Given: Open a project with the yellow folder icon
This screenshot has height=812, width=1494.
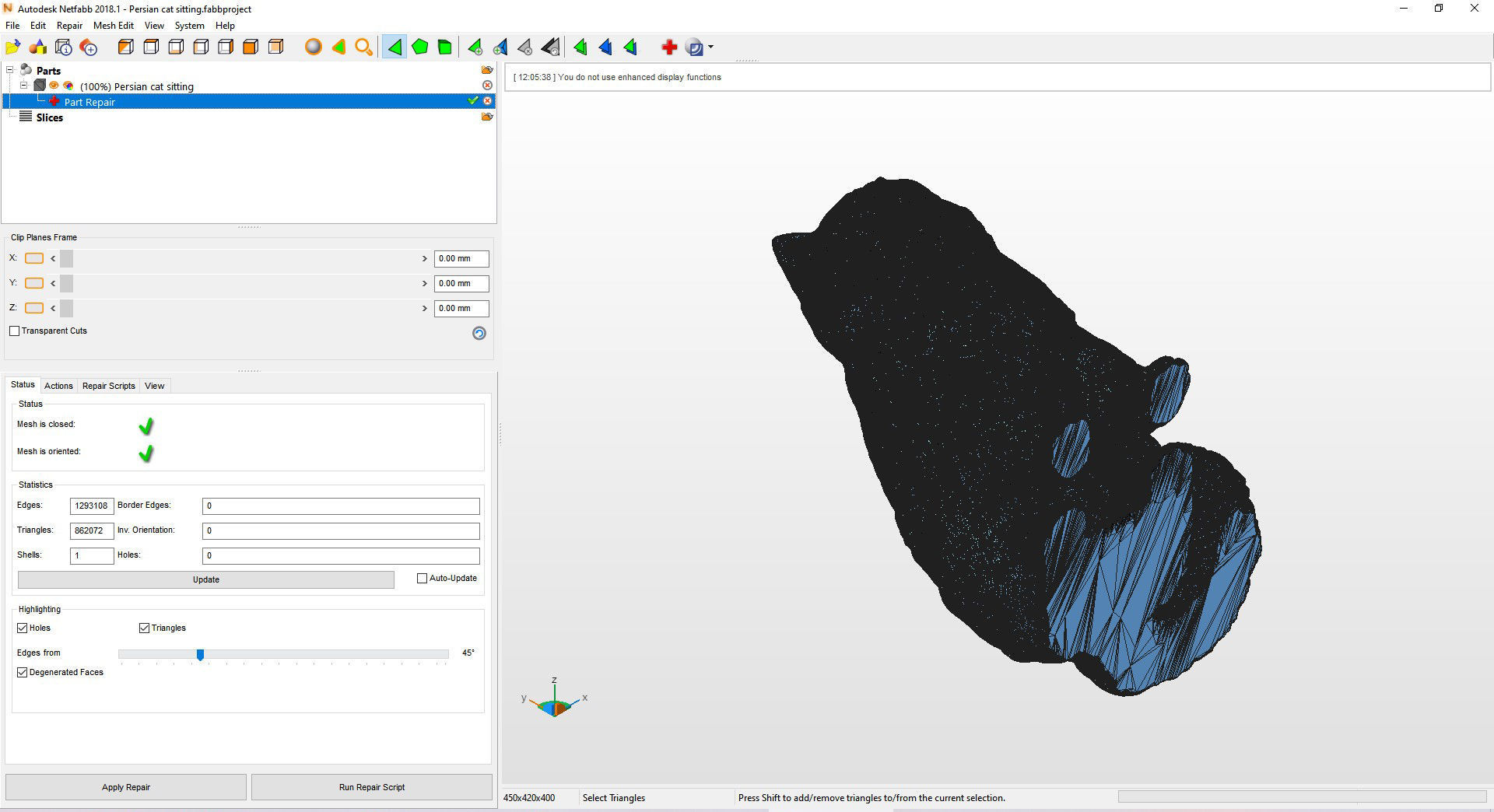Looking at the screenshot, I should [13, 47].
